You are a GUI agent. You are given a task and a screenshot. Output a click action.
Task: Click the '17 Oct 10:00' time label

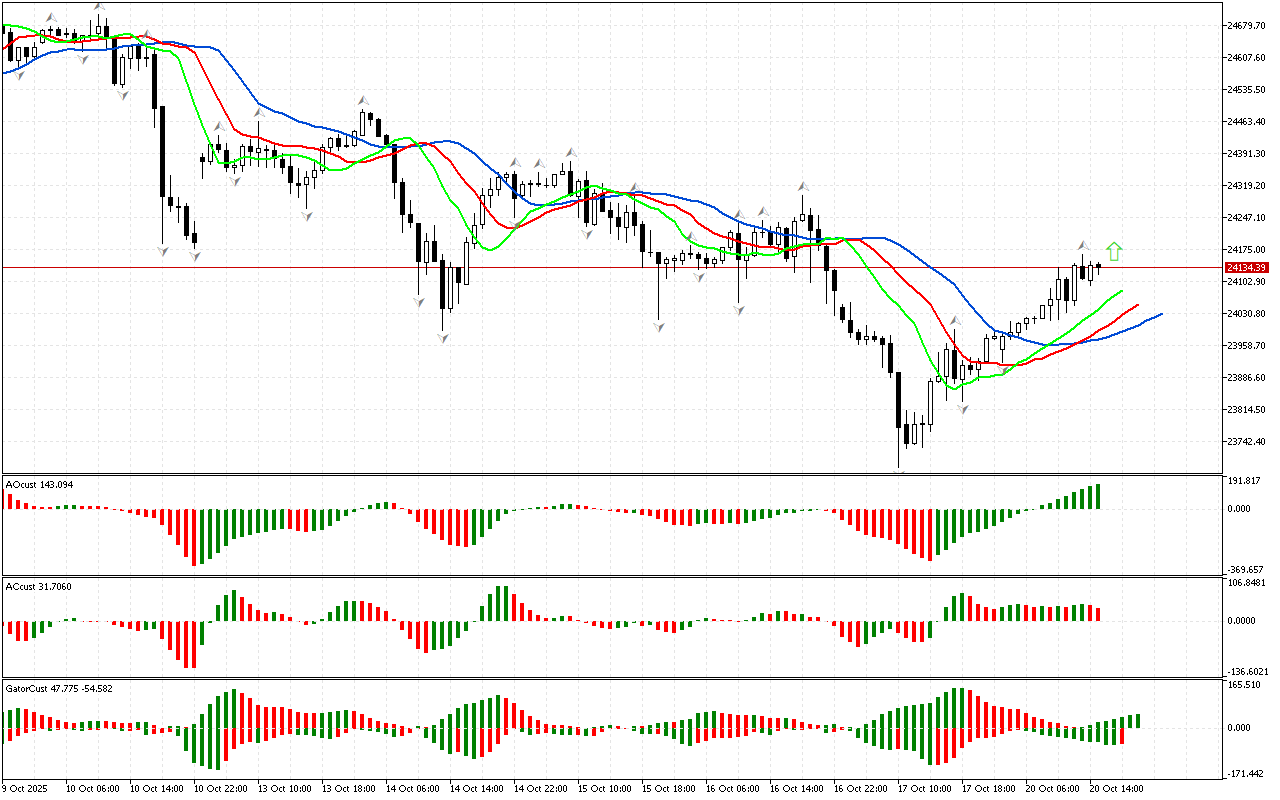(926, 789)
